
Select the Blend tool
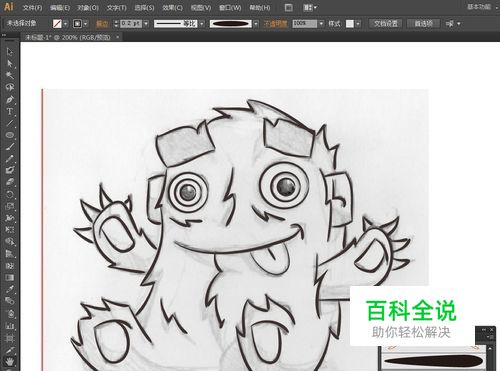(10, 301)
